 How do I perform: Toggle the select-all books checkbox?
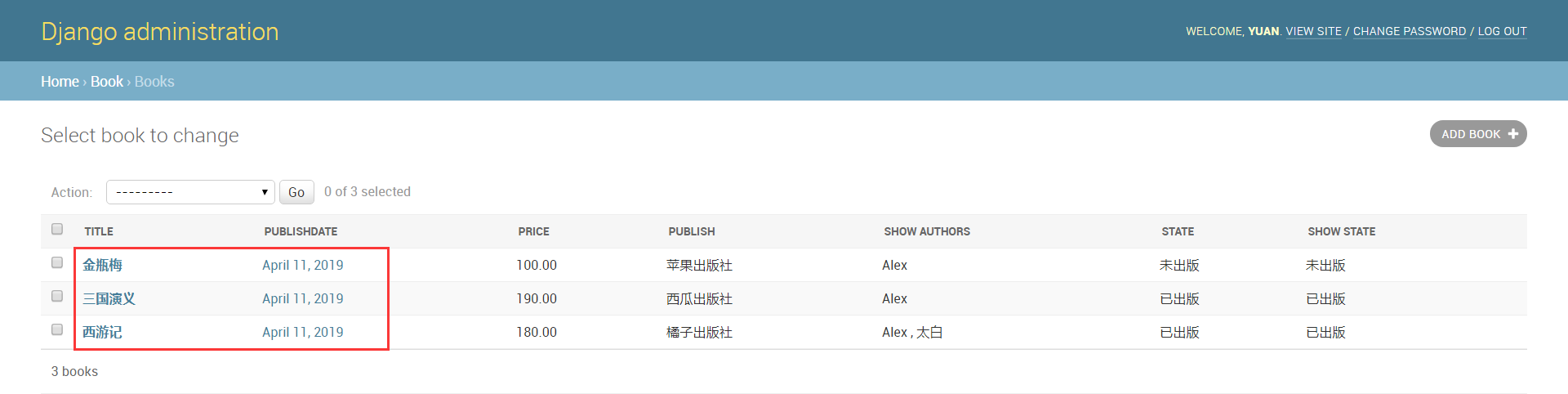pyautogui.click(x=57, y=229)
